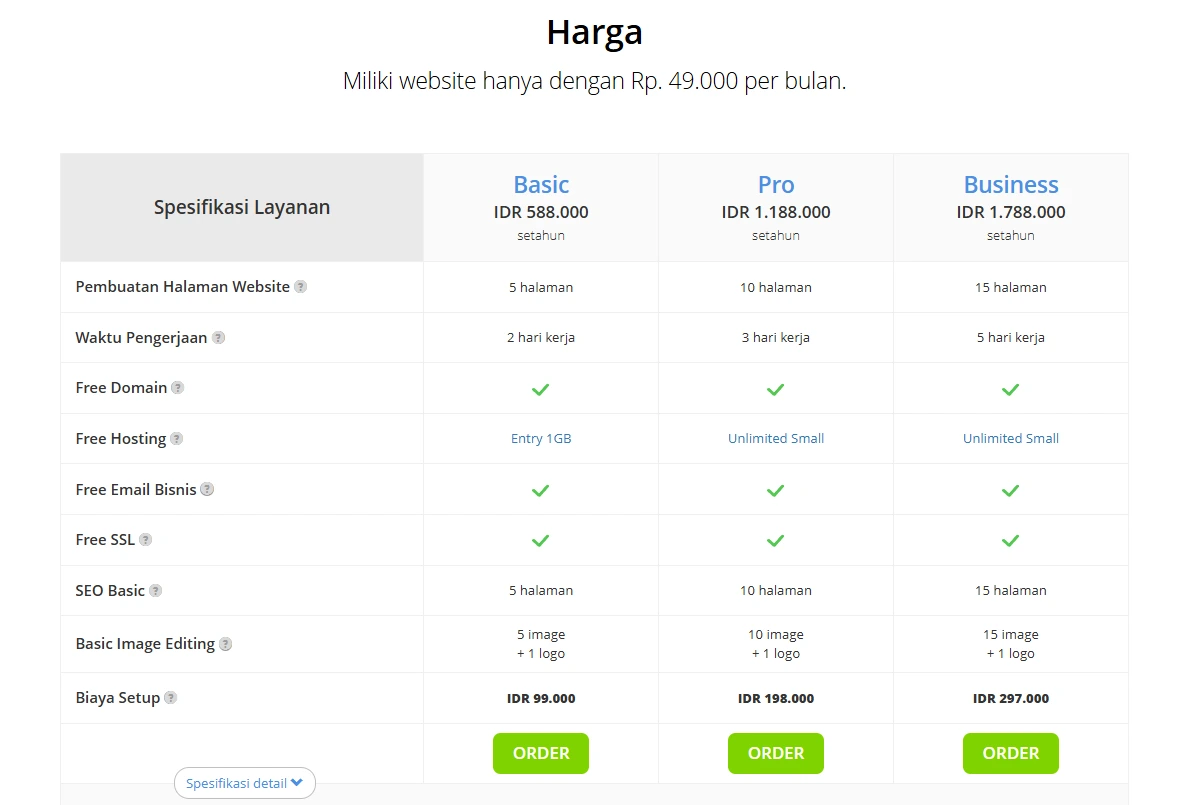Click the Spesifikasi Layanan header cell
The image size is (1194, 805).
[x=241, y=207]
